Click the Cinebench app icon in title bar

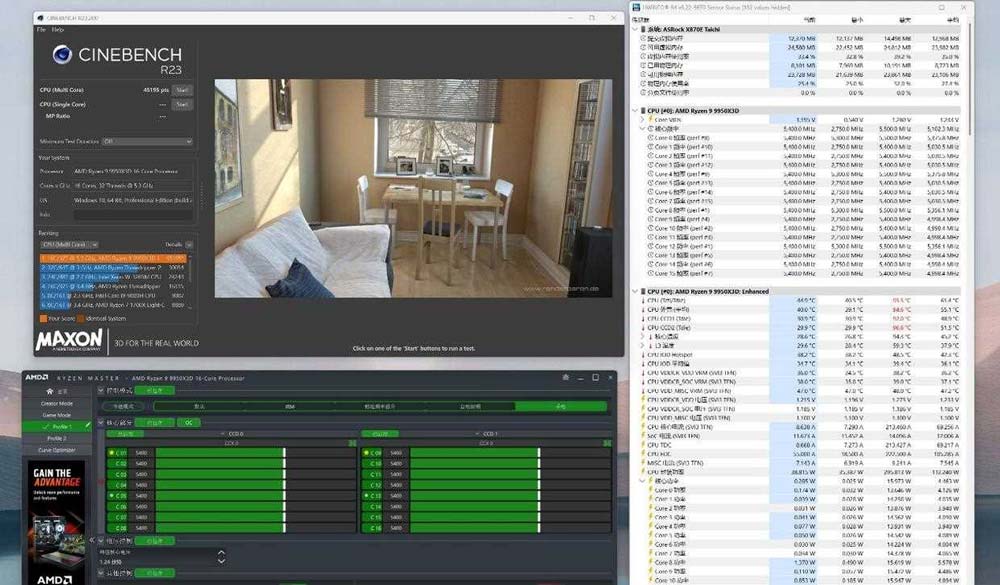pyautogui.click(x=41, y=18)
